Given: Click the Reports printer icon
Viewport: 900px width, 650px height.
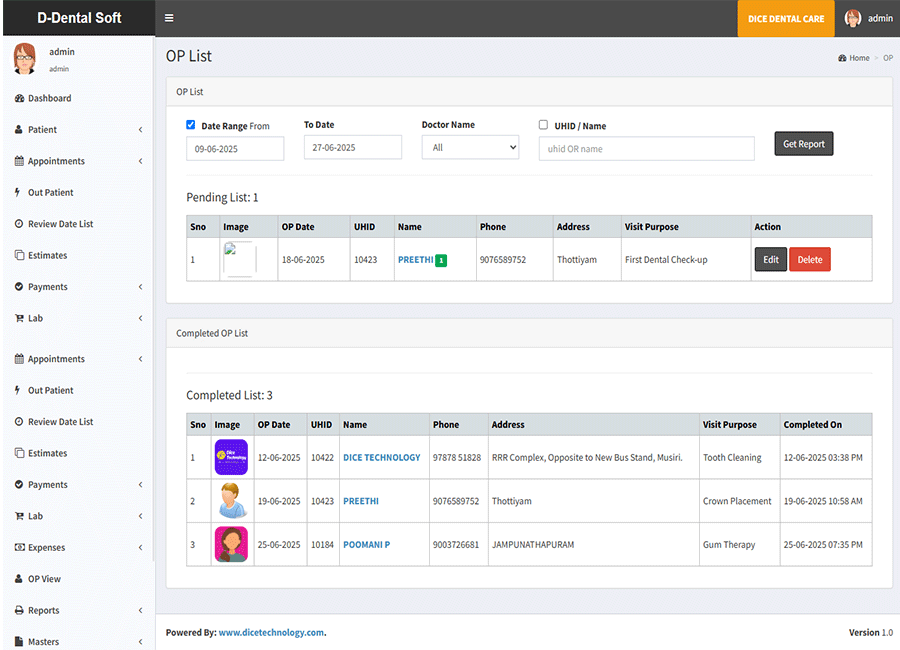Looking at the screenshot, I should [19, 610].
